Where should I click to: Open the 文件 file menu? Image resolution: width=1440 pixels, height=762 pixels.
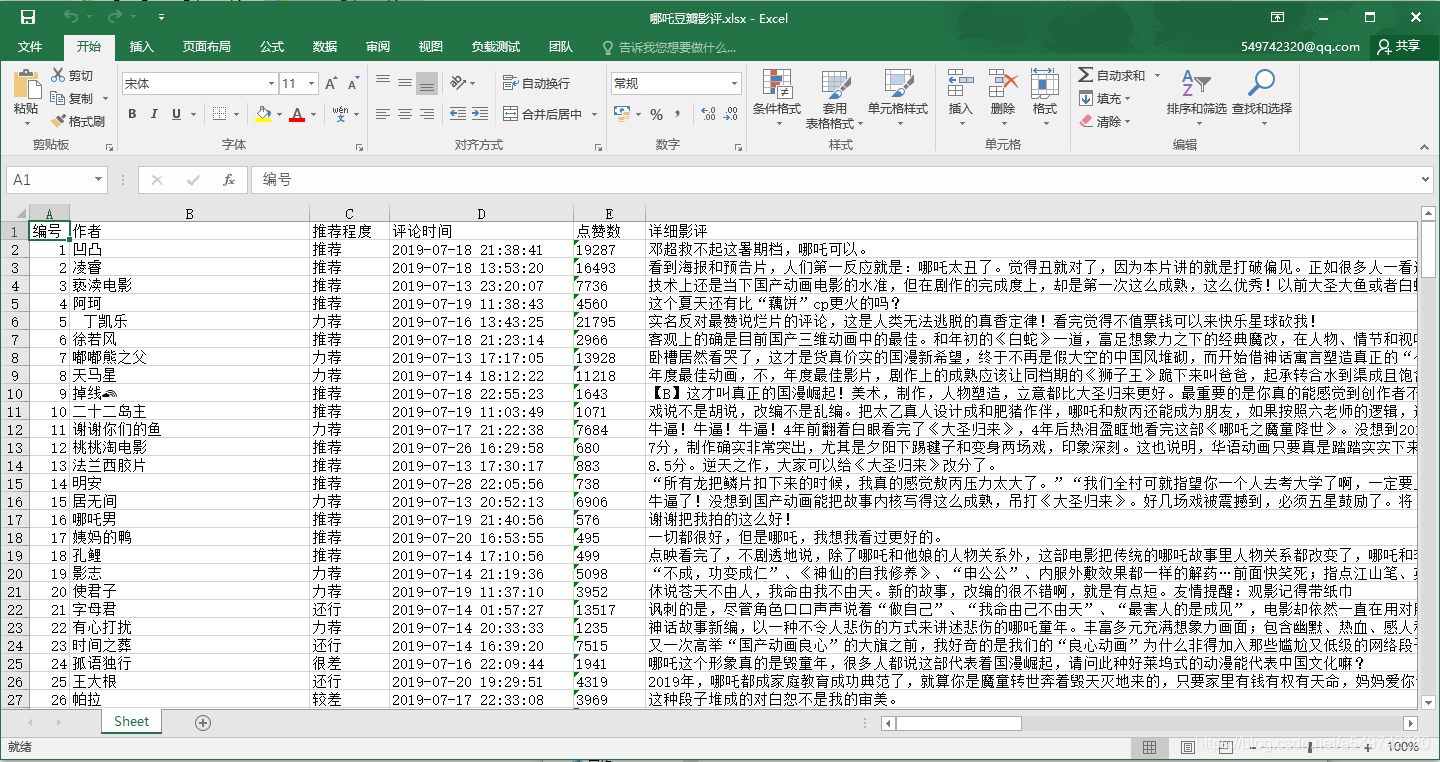tap(30, 47)
